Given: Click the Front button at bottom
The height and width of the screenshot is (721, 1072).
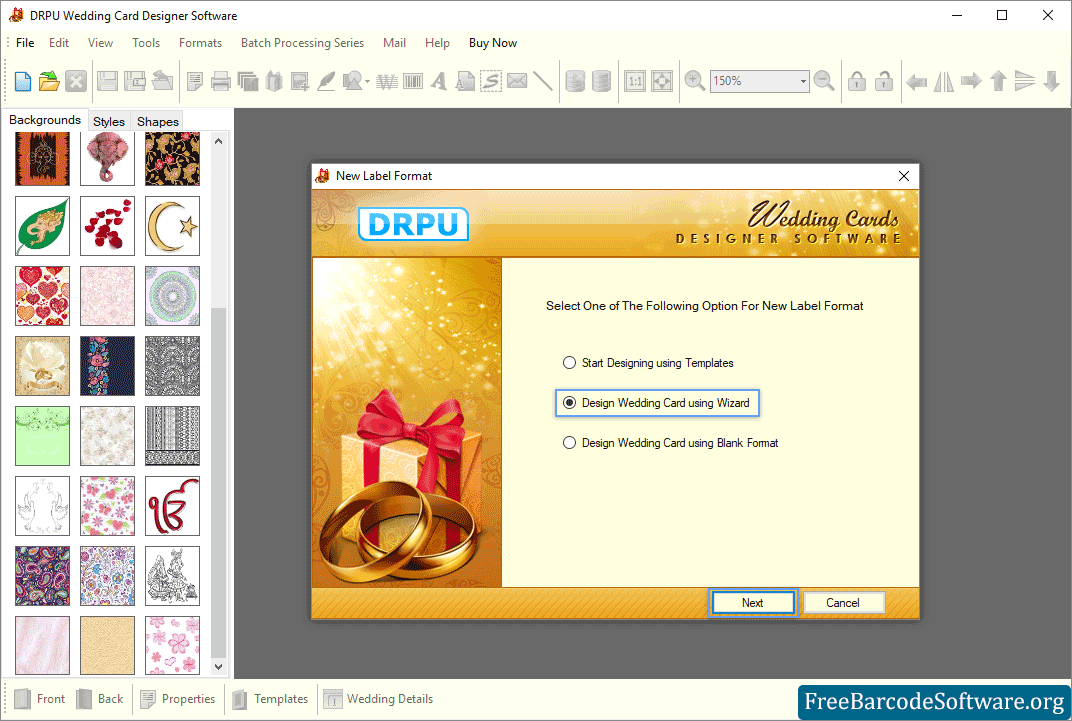Looking at the screenshot, I should (40, 699).
